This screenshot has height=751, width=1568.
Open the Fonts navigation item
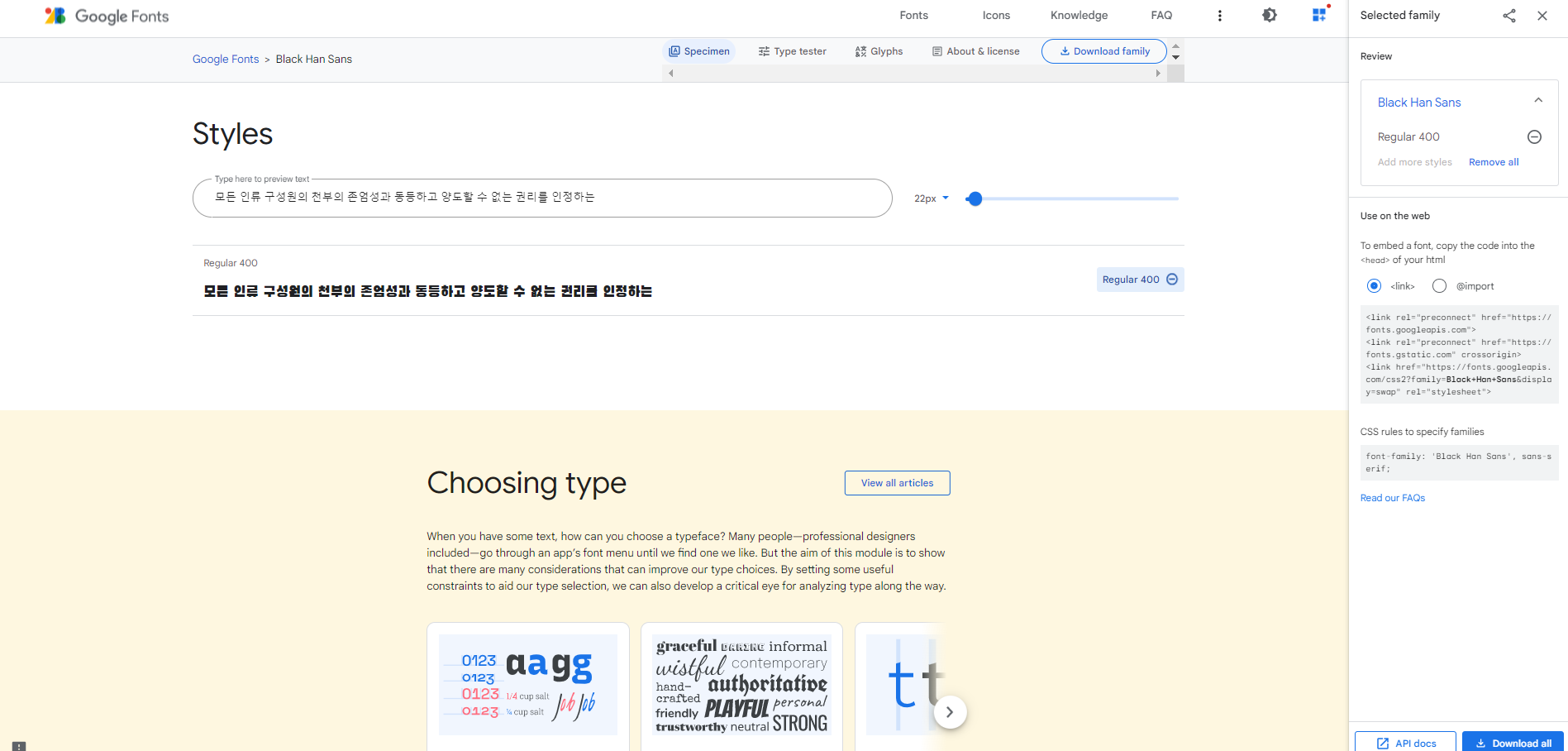914,16
